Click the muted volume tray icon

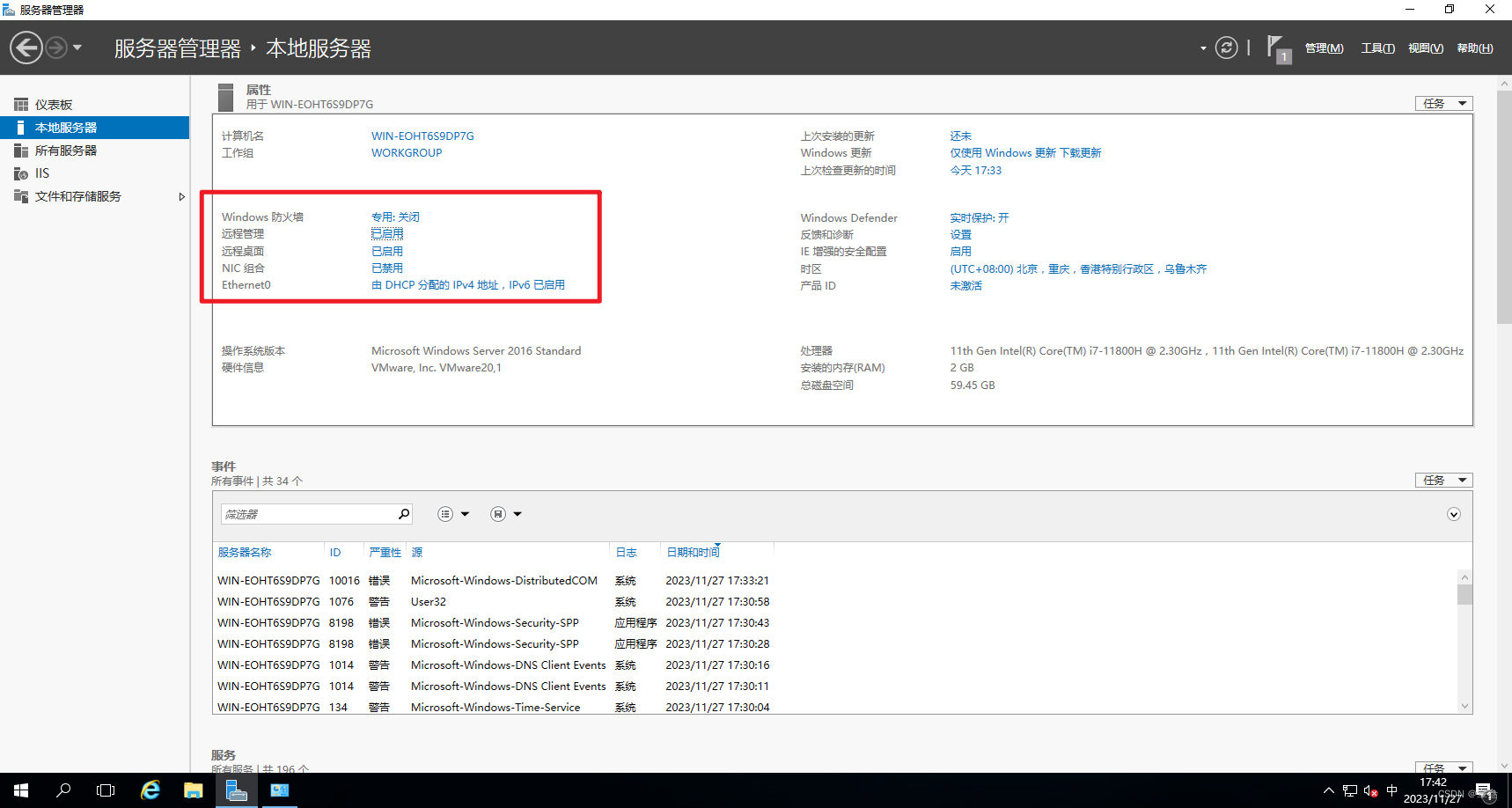(1370, 790)
